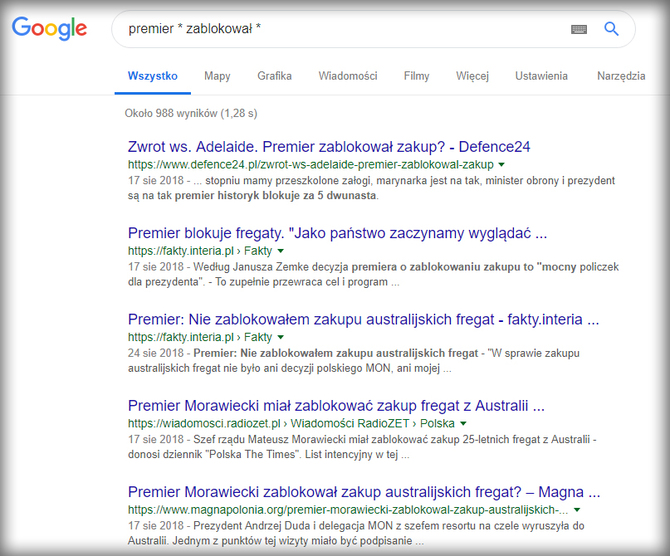Screen dimensions: 670x556
Task: Open the on-screen keyboard icon
Action: point(579,29)
